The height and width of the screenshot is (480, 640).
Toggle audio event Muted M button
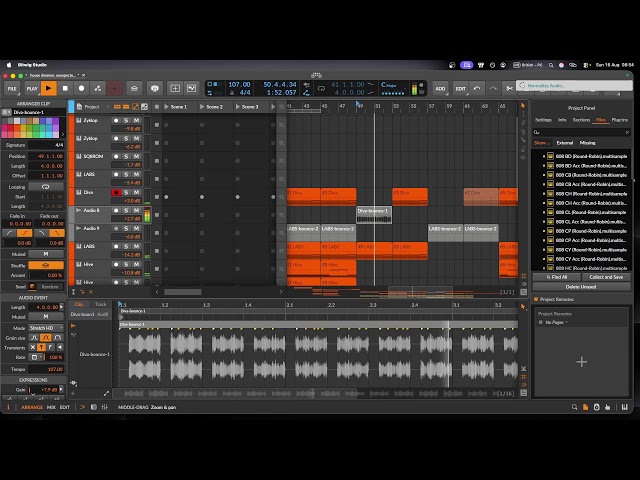tap(45, 317)
